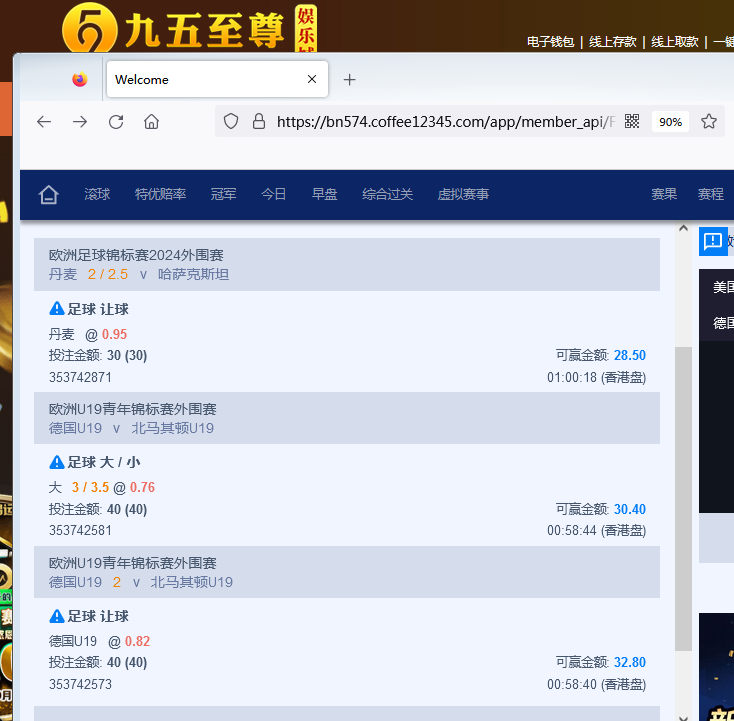Viewport: 734px width, 721px height.
Task: Click the 赛果 results link
Action: coord(664,195)
